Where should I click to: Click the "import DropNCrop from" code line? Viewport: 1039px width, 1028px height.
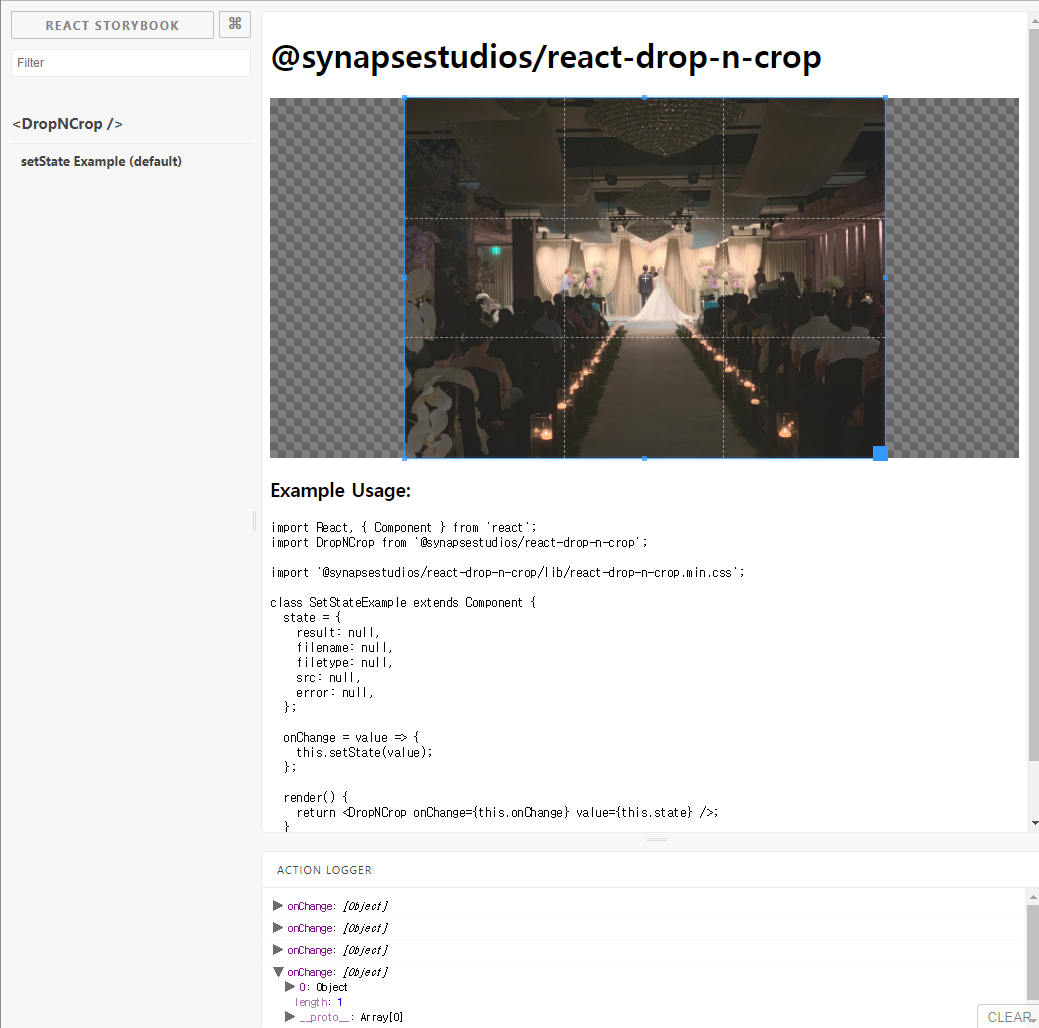[459, 542]
